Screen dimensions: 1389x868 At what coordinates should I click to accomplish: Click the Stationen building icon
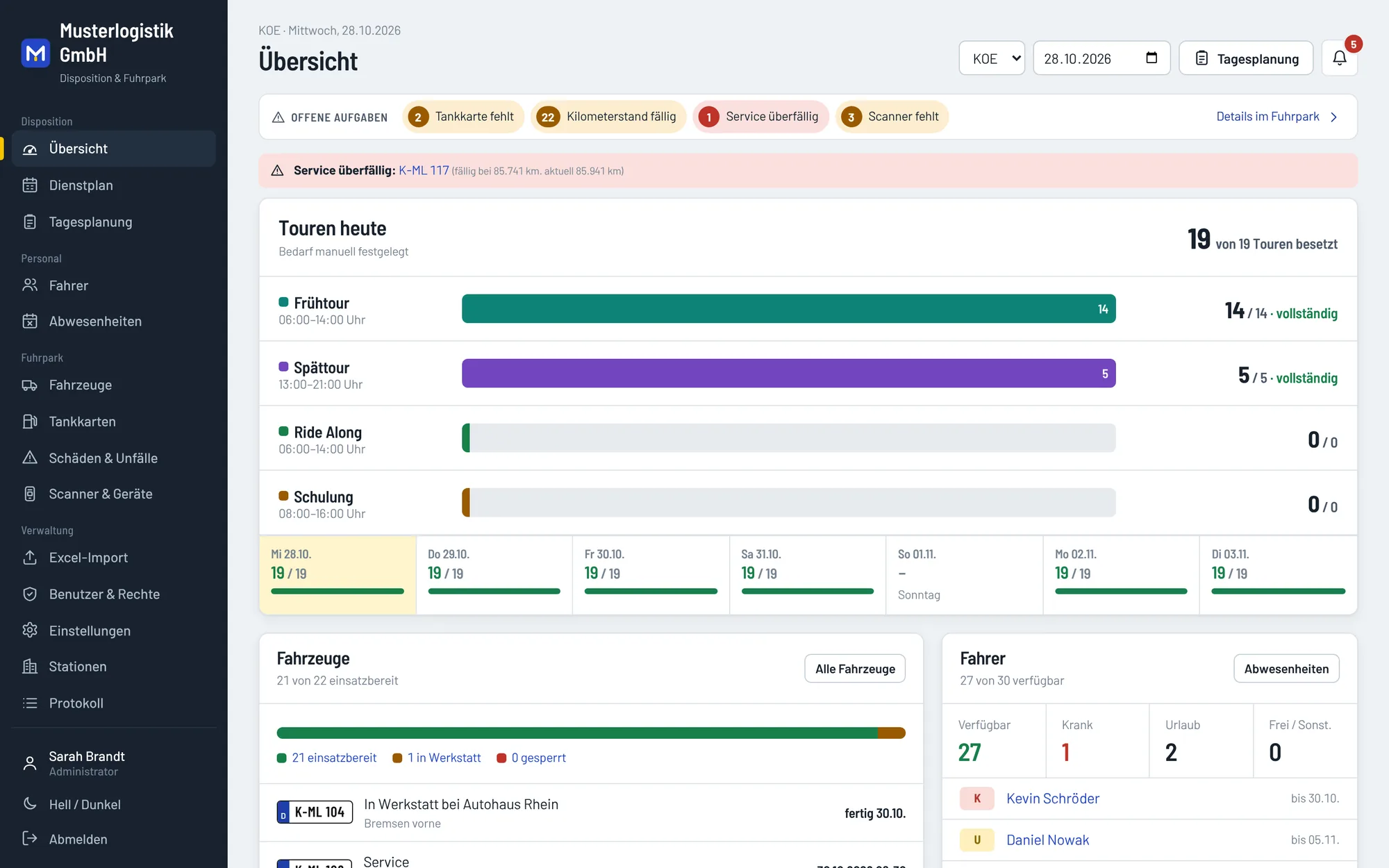tap(30, 667)
